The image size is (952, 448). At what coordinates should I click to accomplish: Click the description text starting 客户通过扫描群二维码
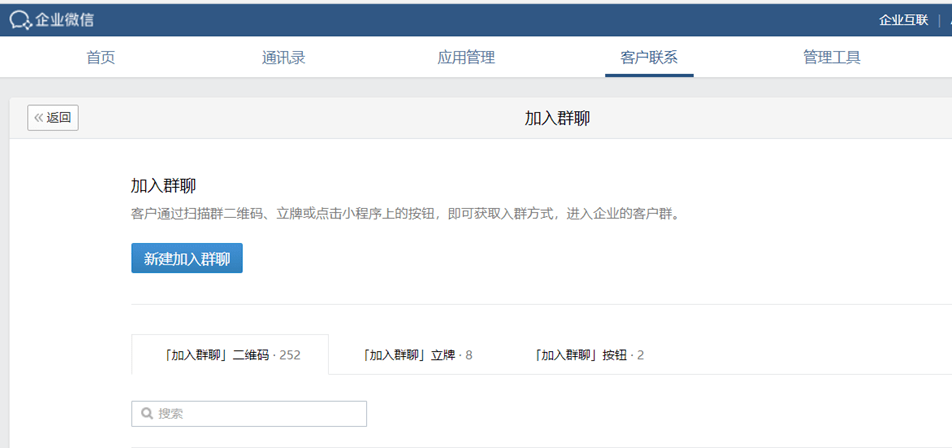404,215
